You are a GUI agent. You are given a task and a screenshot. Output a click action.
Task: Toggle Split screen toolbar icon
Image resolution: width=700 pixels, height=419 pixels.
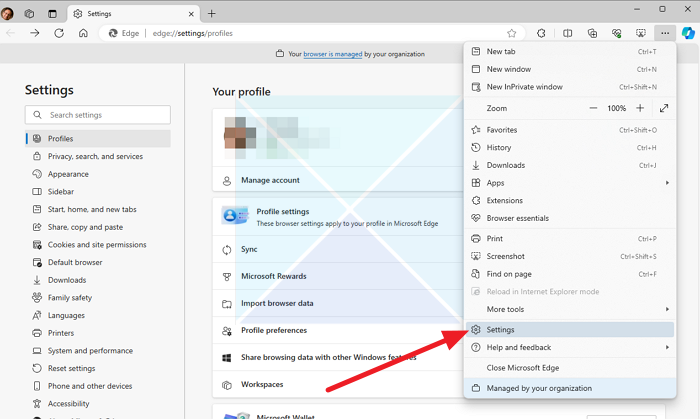point(567,33)
